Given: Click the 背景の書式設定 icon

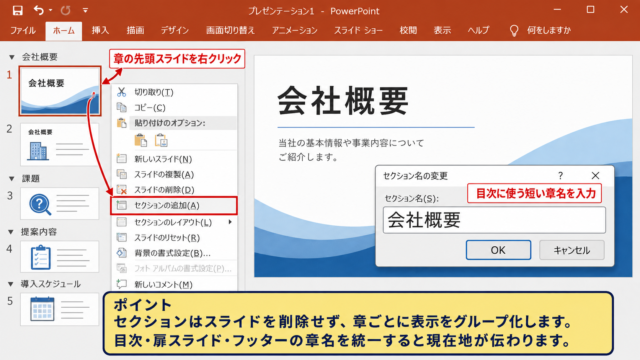Looking at the screenshot, I should tap(122, 253).
